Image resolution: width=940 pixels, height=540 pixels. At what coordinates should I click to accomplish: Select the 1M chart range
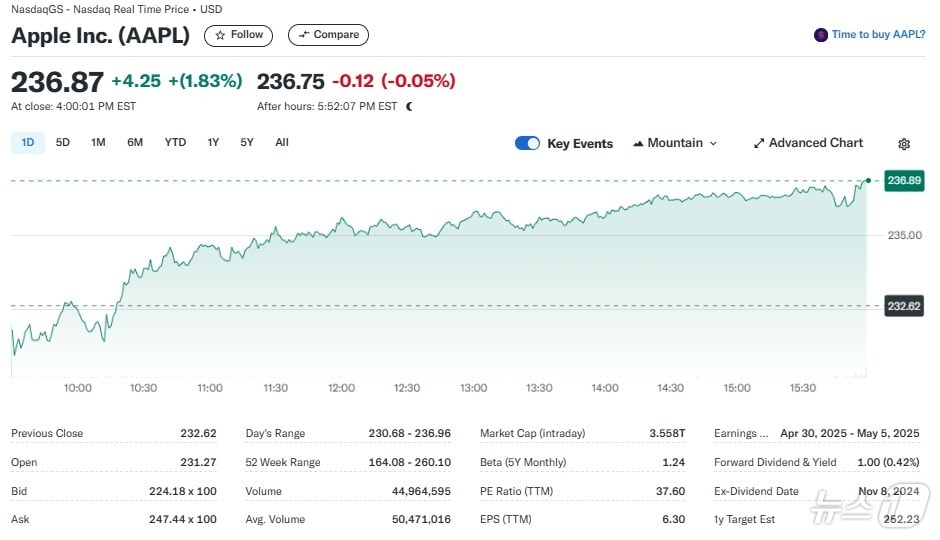click(x=98, y=143)
